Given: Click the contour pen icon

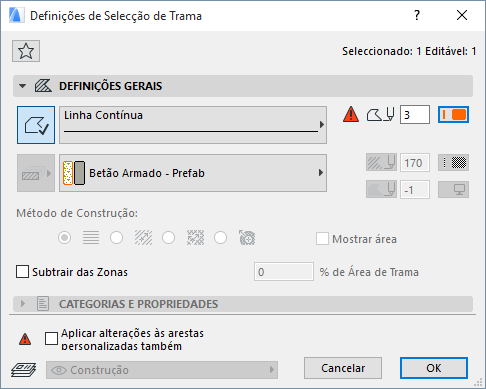Looking at the screenshot, I should (381, 115).
